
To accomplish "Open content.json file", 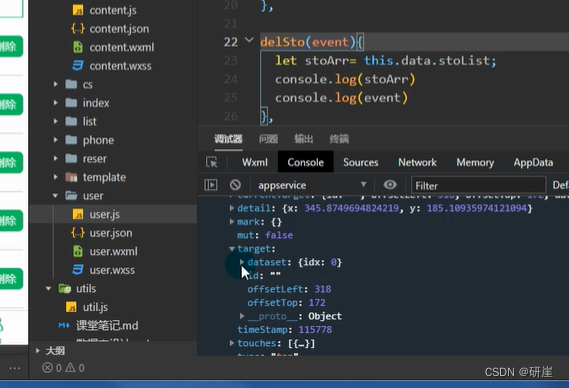I will [x=119, y=29].
